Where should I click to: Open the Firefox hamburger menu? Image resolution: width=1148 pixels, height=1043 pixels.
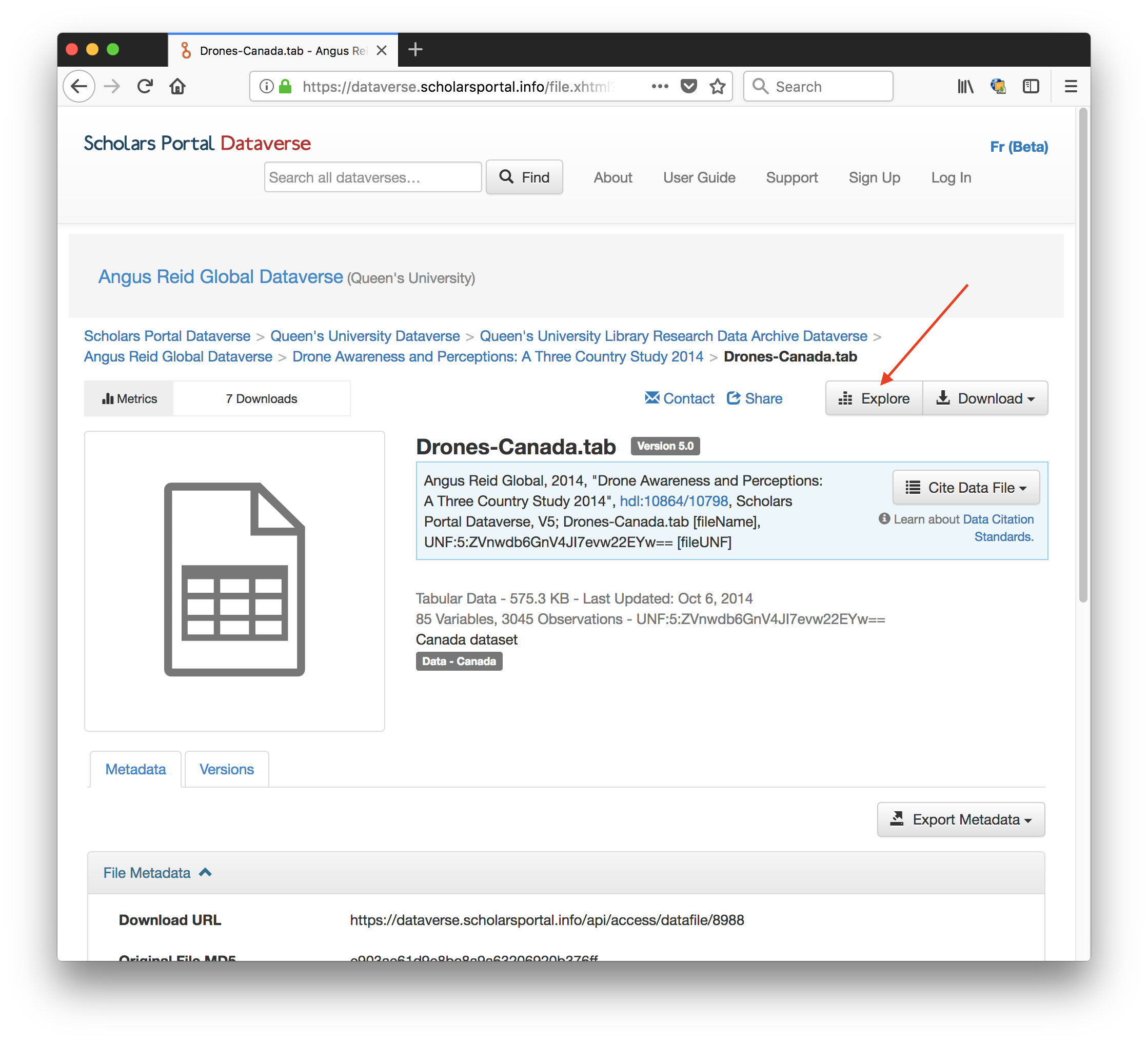pyautogui.click(x=1071, y=87)
